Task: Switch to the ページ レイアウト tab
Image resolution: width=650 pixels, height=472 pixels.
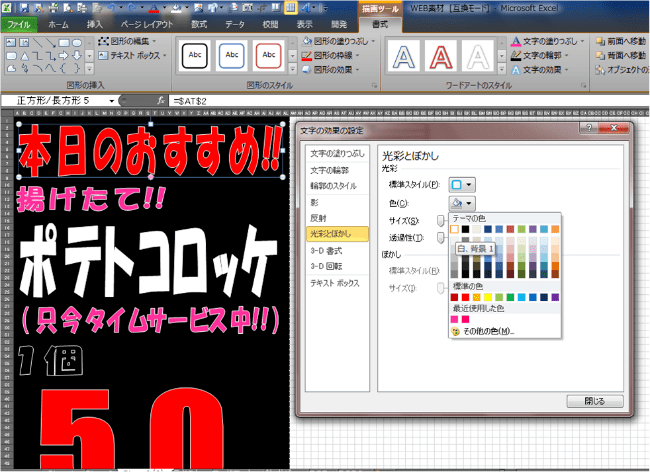Action: click(x=147, y=24)
